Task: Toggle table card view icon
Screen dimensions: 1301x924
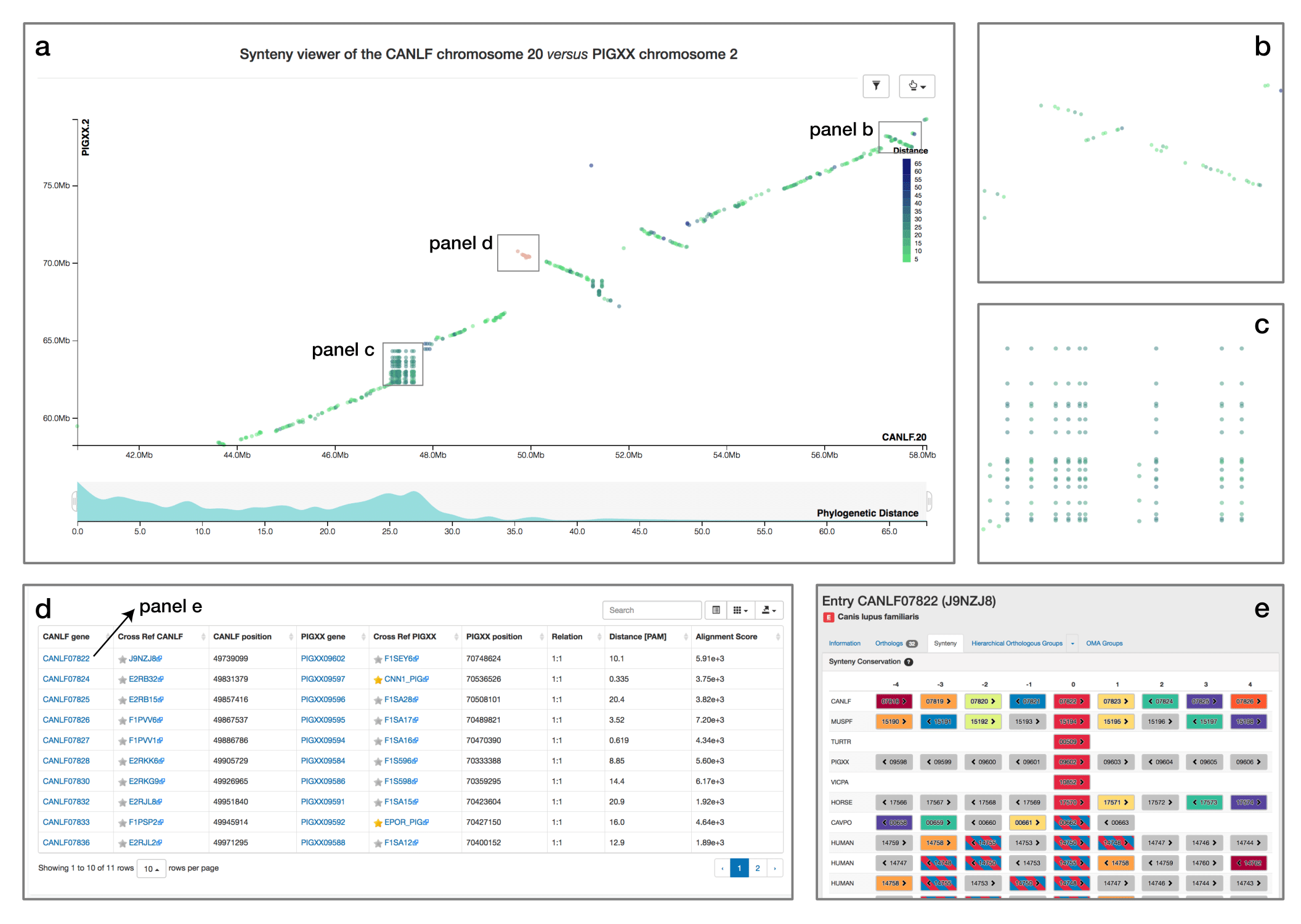Action: click(716, 610)
